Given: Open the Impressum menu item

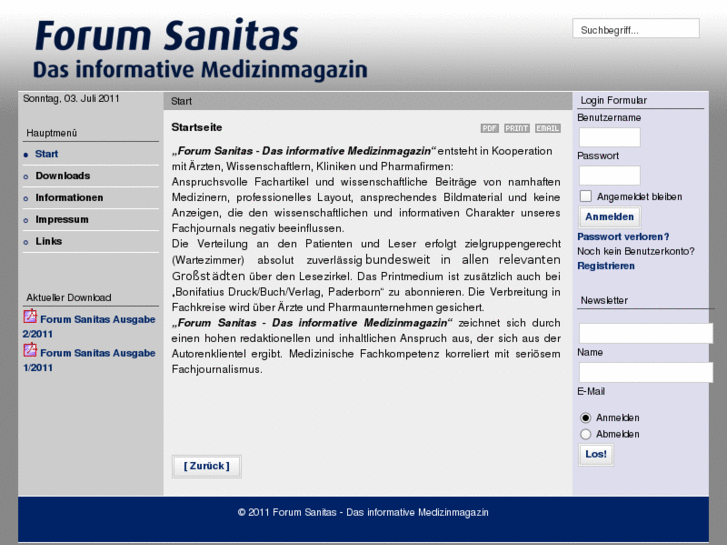Looking at the screenshot, I should click(x=62, y=219).
